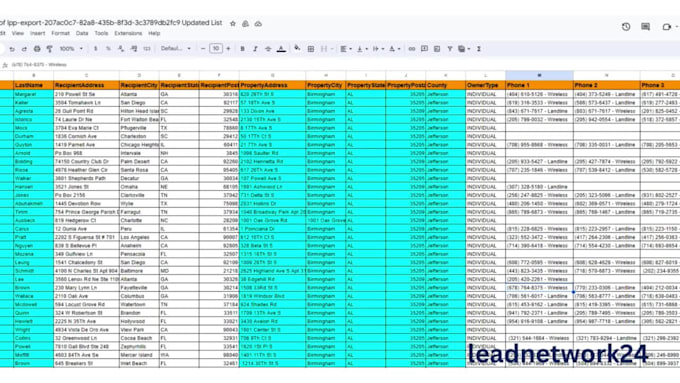Select the Phone 1 header cell
This screenshot has height=383, width=680.
tap(539, 85)
